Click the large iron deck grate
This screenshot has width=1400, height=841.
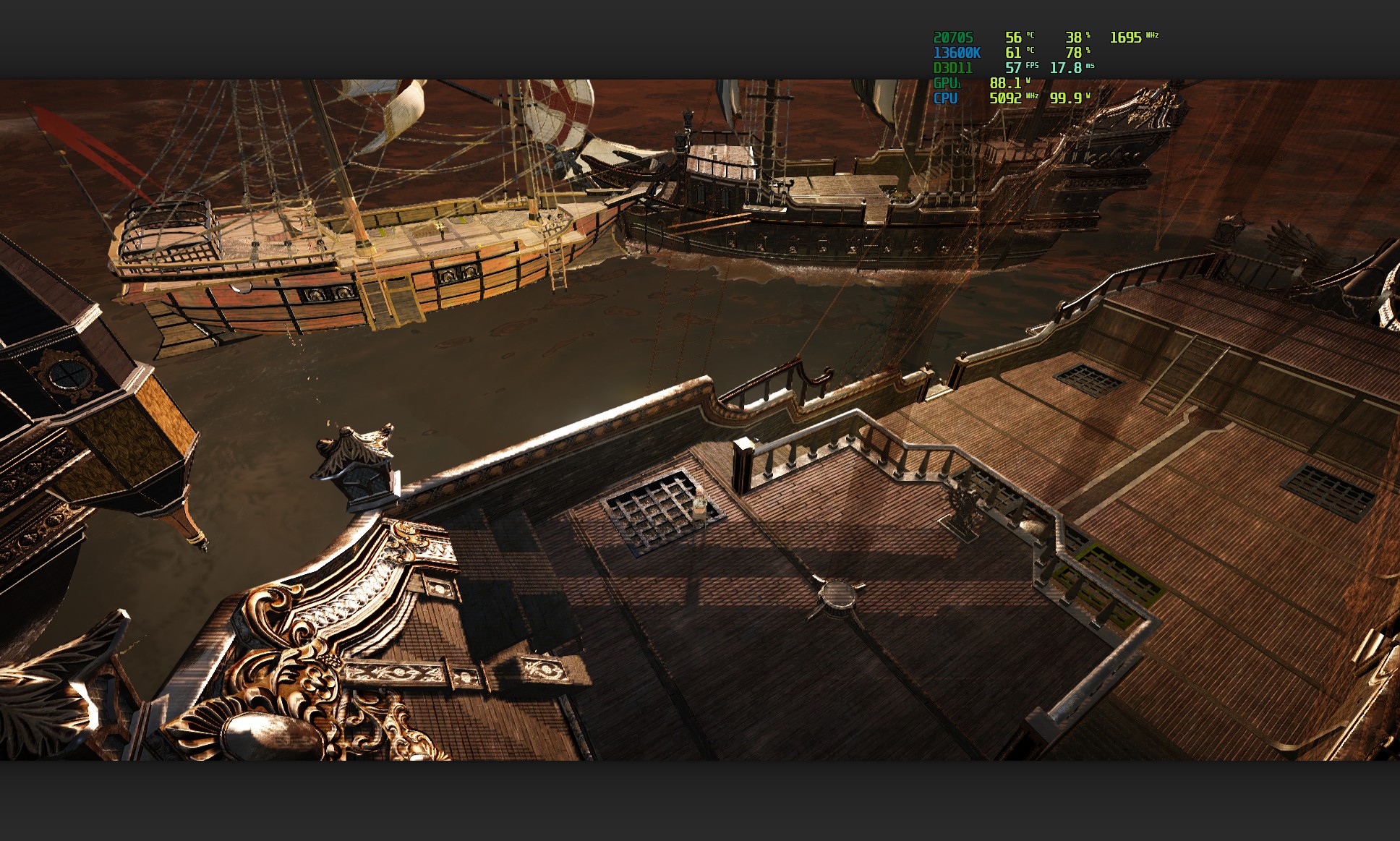tap(654, 512)
